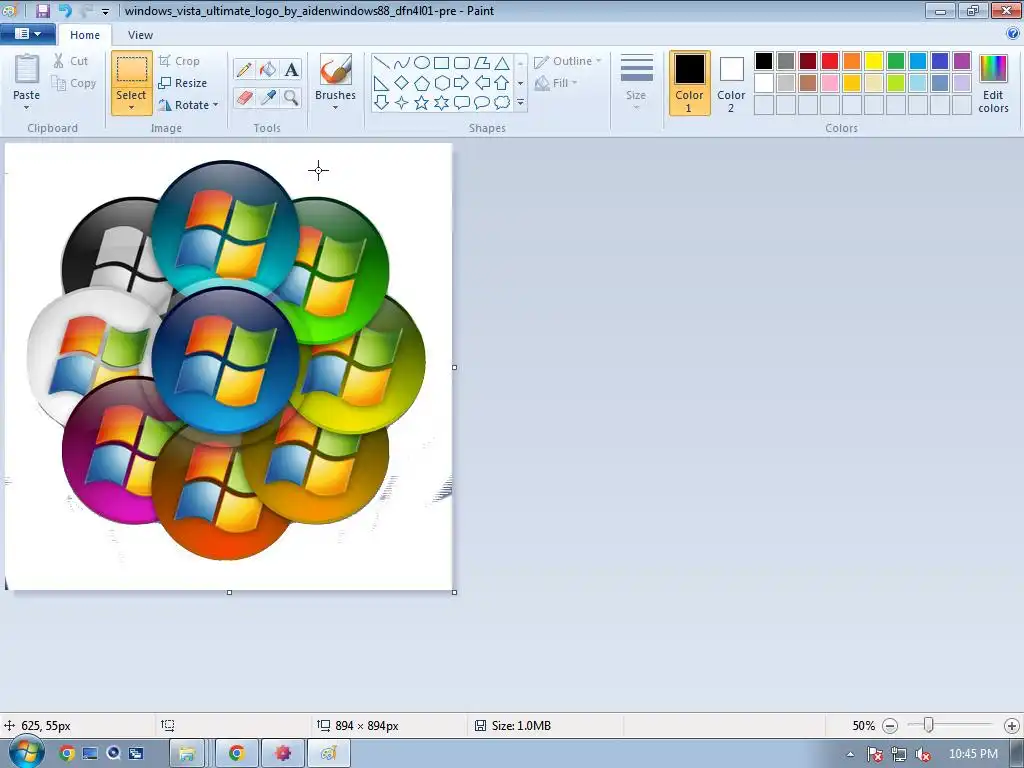The height and width of the screenshot is (768, 1024).
Task: Open Paint Help question mark icon
Action: tap(1013, 34)
